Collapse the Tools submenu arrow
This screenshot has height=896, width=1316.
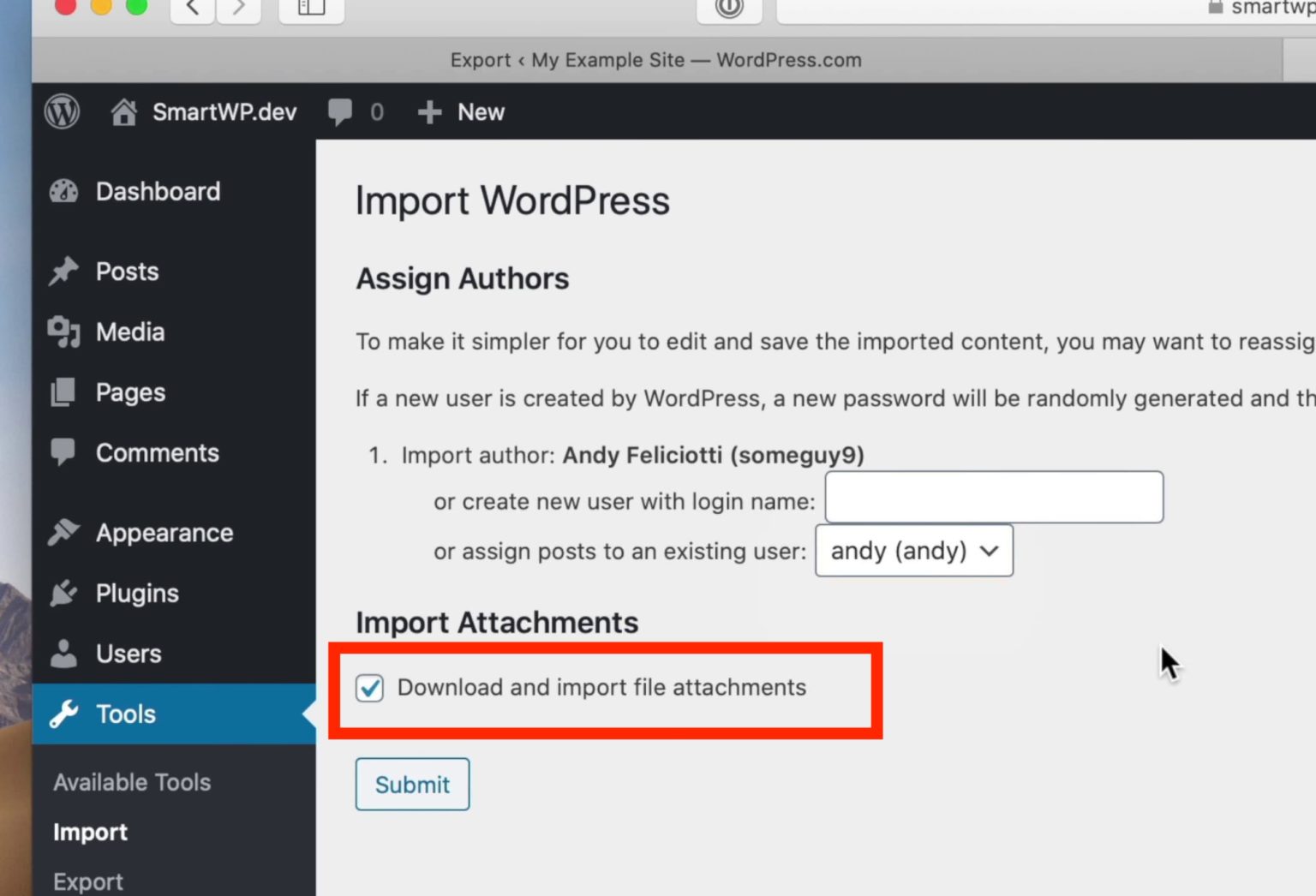coord(306,714)
